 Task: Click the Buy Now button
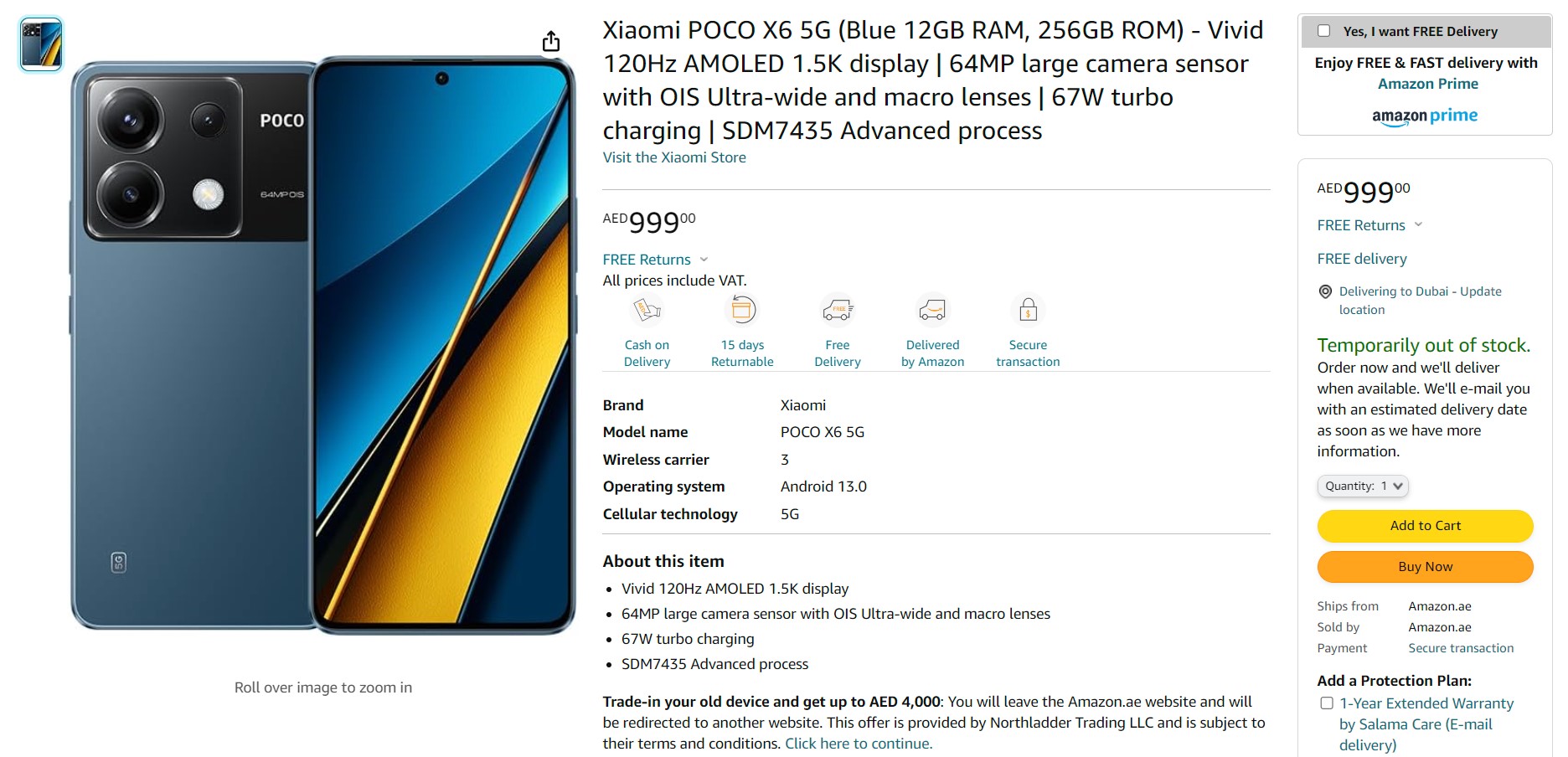tap(1425, 567)
